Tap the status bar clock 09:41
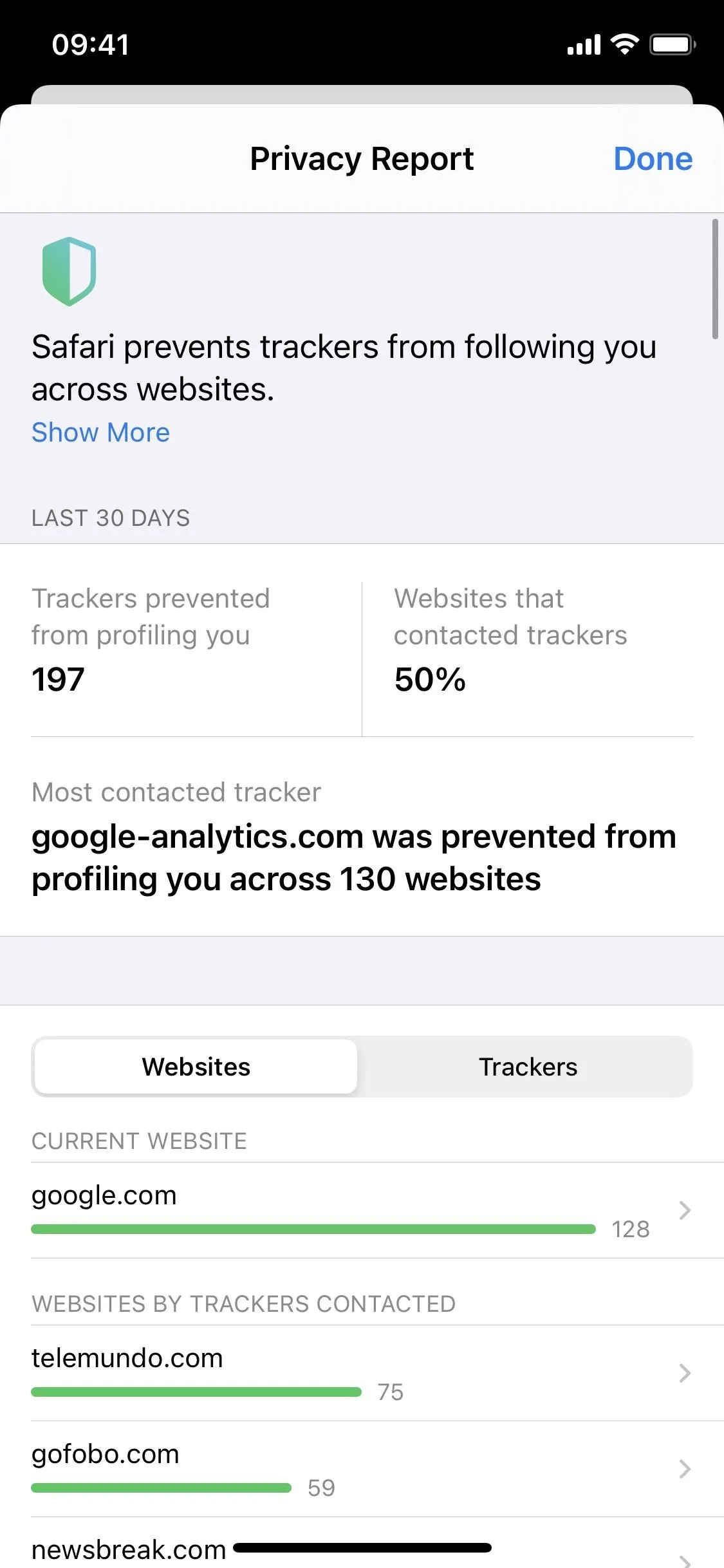This screenshot has height=1568, width=724. (x=91, y=45)
